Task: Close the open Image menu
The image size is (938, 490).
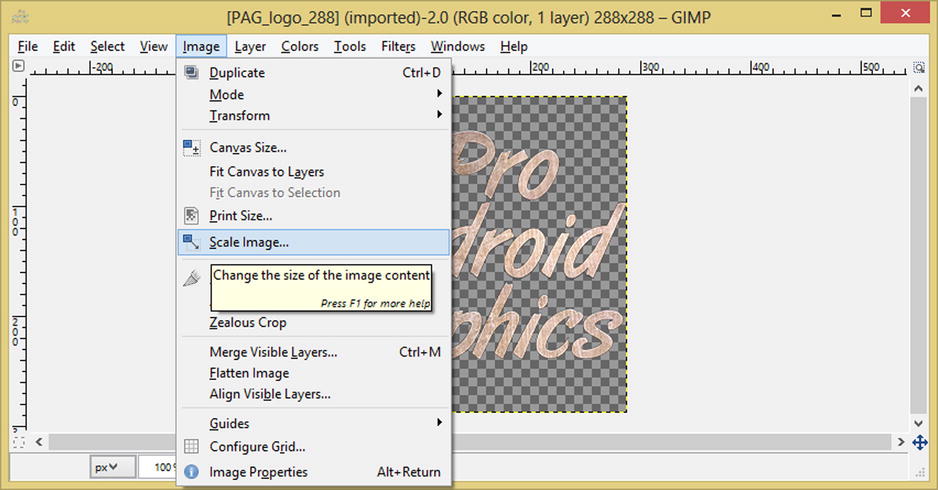Action: tap(201, 46)
